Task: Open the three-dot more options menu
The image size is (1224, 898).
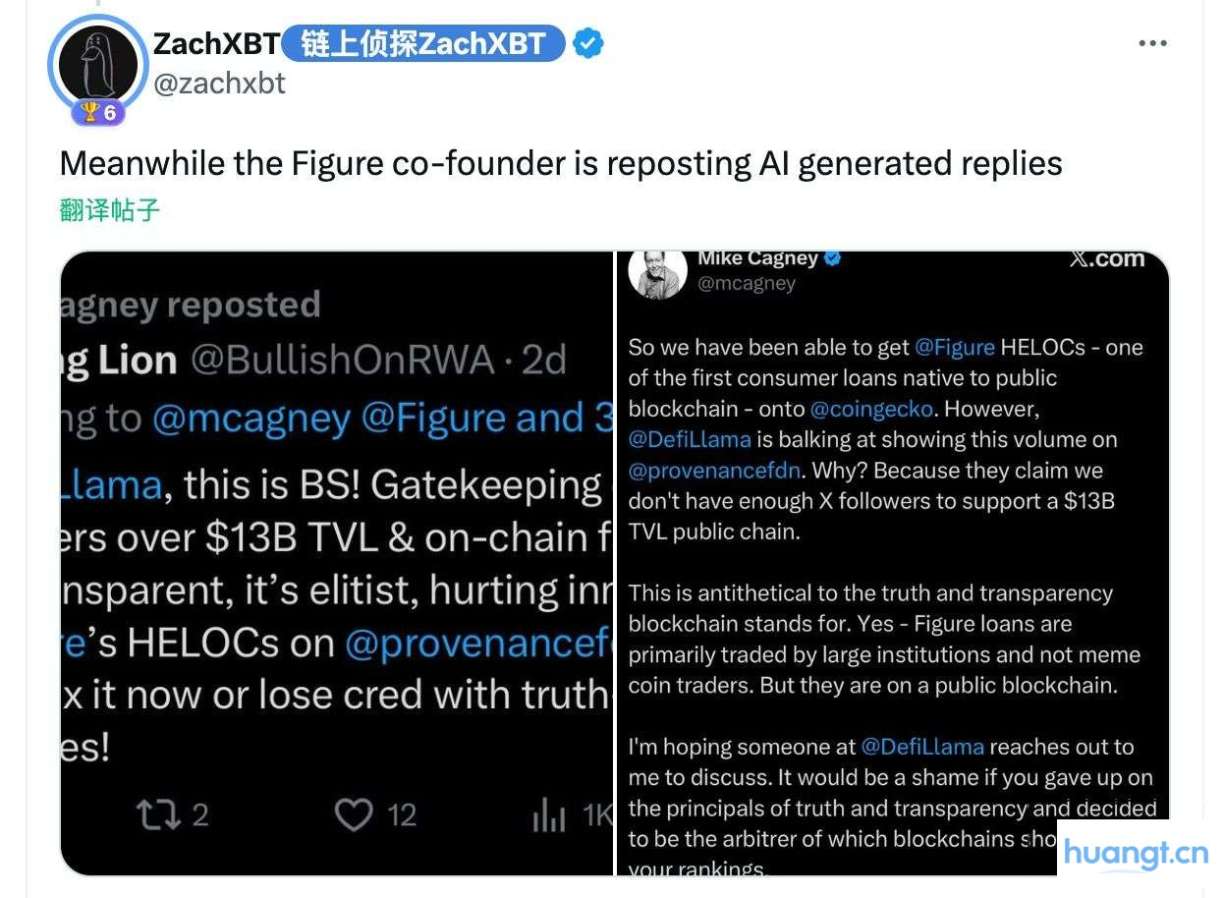Action: click(1153, 43)
